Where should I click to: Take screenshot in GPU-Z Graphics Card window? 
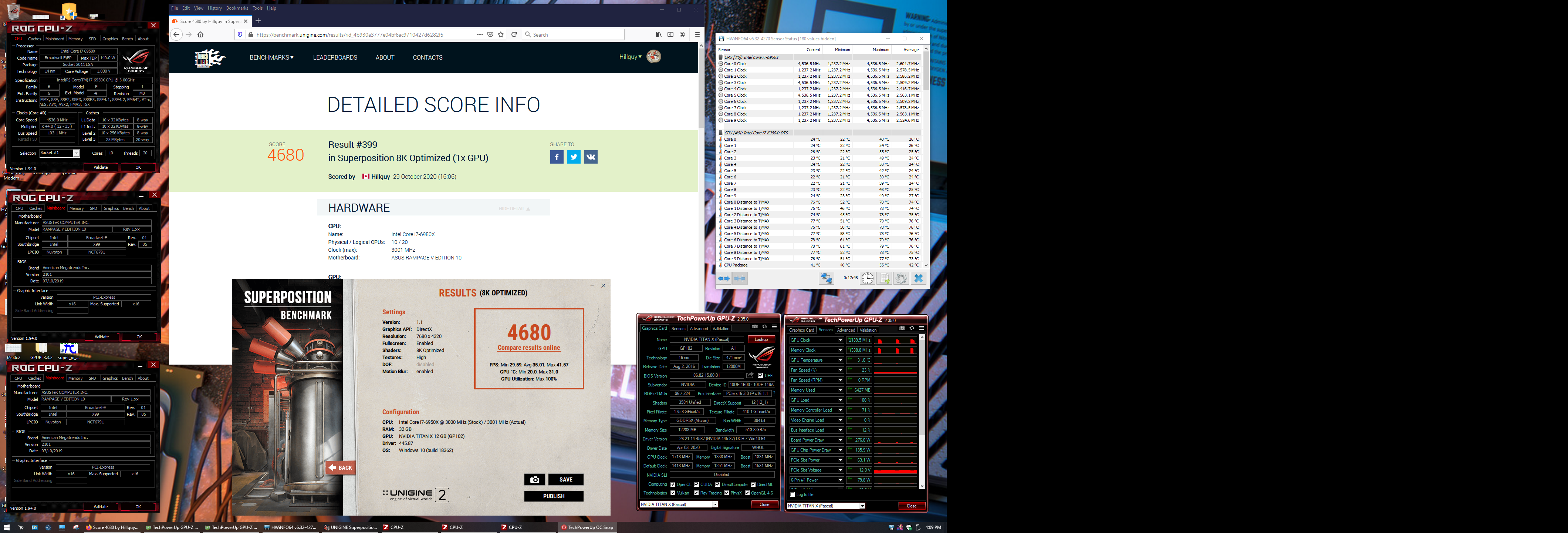[x=755, y=327]
